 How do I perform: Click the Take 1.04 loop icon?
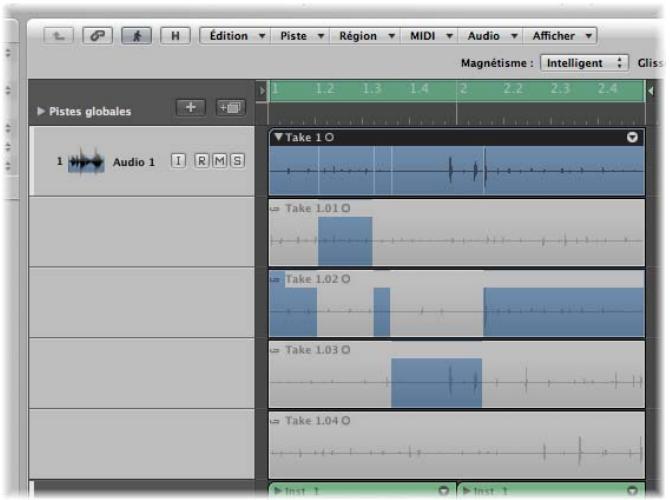(275, 421)
